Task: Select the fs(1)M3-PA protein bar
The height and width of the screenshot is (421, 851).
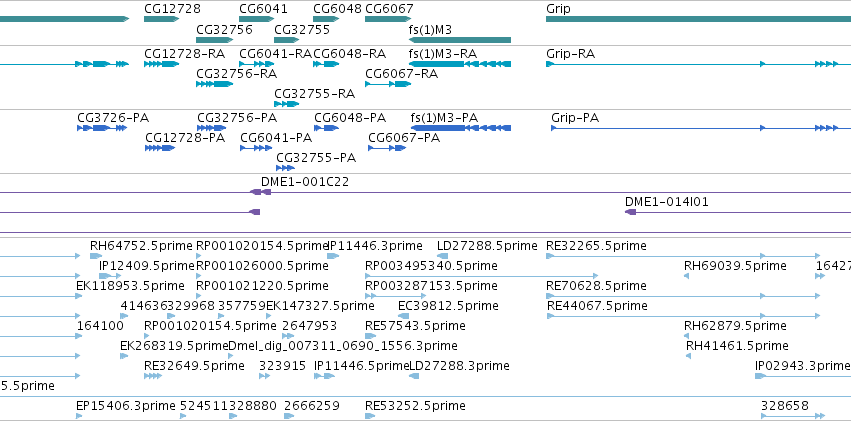Action: click(x=461, y=128)
